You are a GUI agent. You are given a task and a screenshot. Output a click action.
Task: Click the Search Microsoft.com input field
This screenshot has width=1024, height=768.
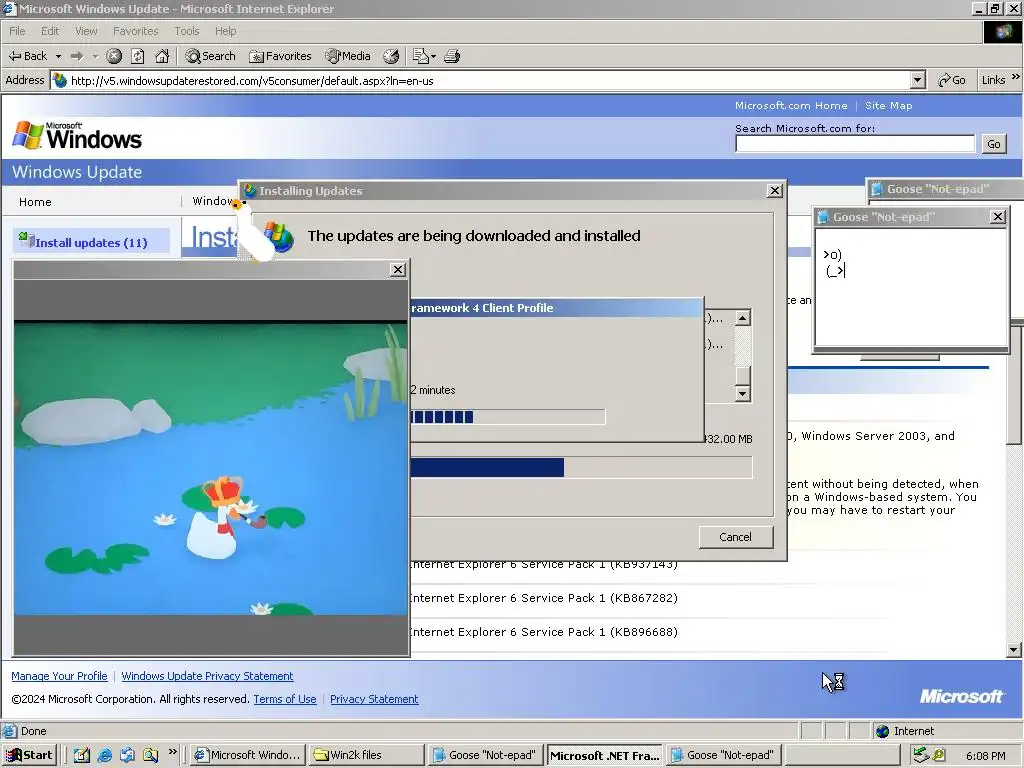[x=855, y=144]
